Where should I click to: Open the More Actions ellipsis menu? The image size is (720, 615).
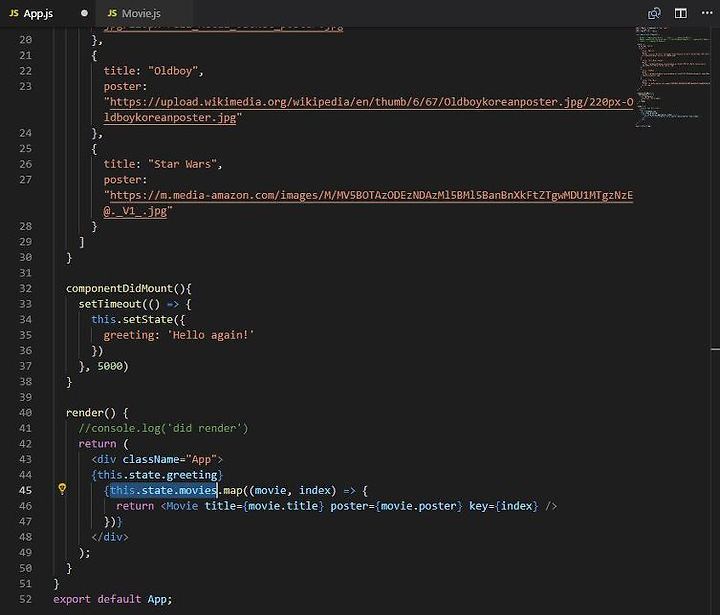pos(707,13)
